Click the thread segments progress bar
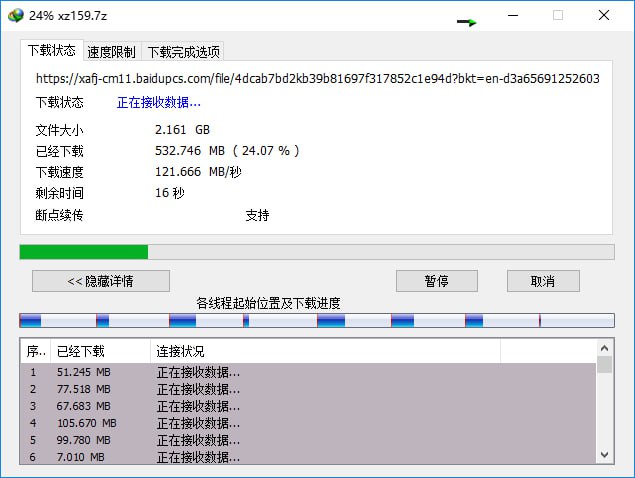Image resolution: width=635 pixels, height=478 pixels. (x=317, y=320)
